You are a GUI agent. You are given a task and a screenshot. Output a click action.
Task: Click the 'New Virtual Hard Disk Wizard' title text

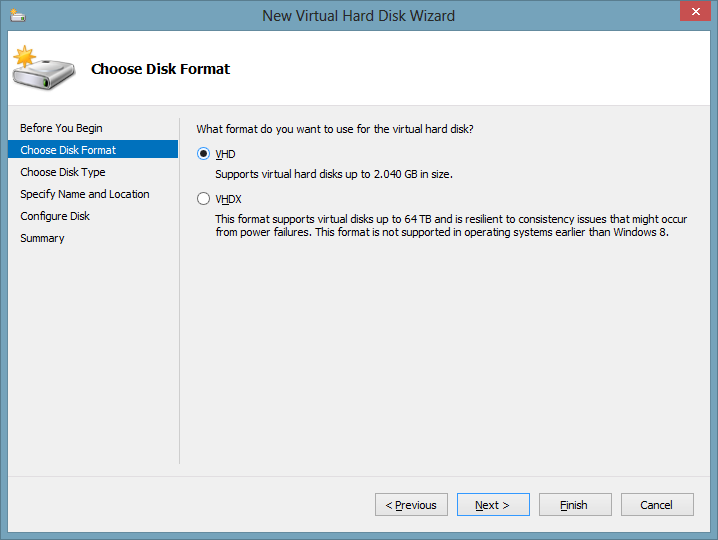click(x=359, y=16)
